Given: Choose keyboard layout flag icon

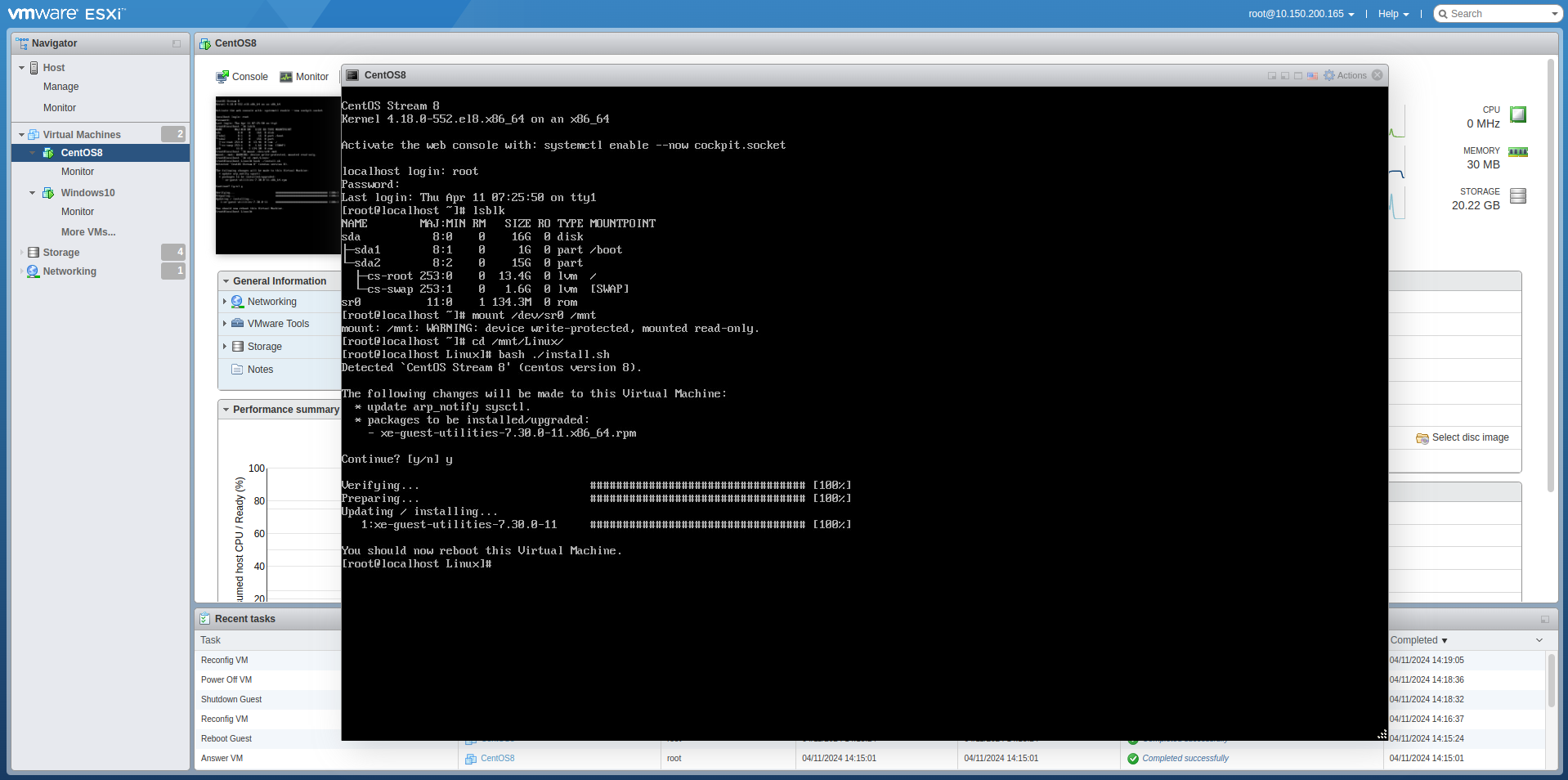Looking at the screenshot, I should click(1312, 75).
